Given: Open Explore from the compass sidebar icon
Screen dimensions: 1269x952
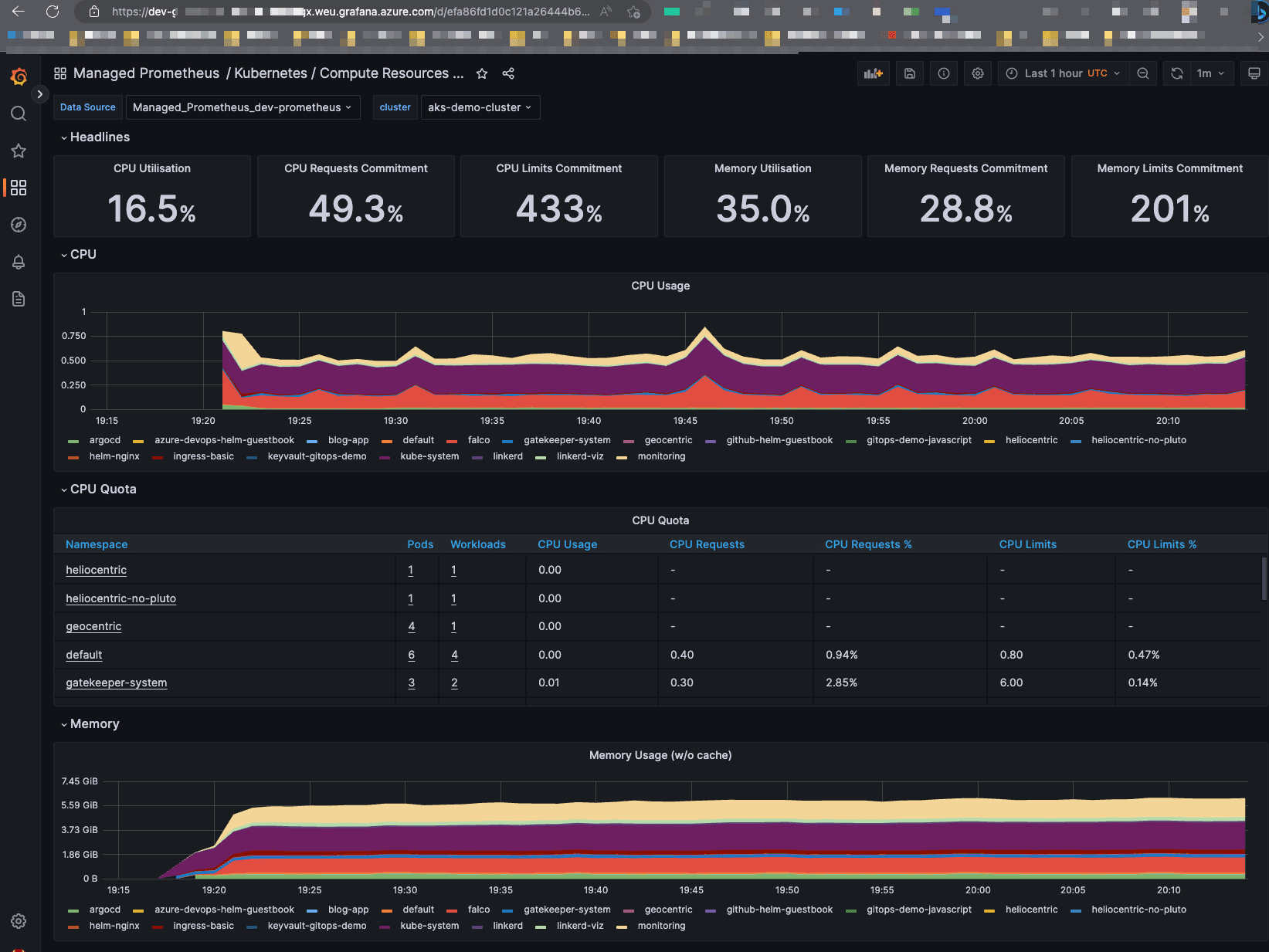Looking at the screenshot, I should (19, 225).
